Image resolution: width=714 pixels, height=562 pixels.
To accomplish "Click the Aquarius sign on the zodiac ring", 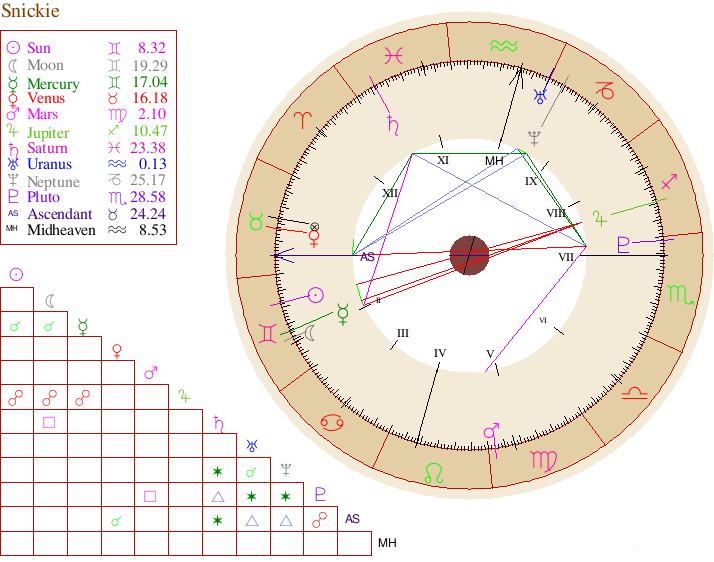I will (x=504, y=46).
